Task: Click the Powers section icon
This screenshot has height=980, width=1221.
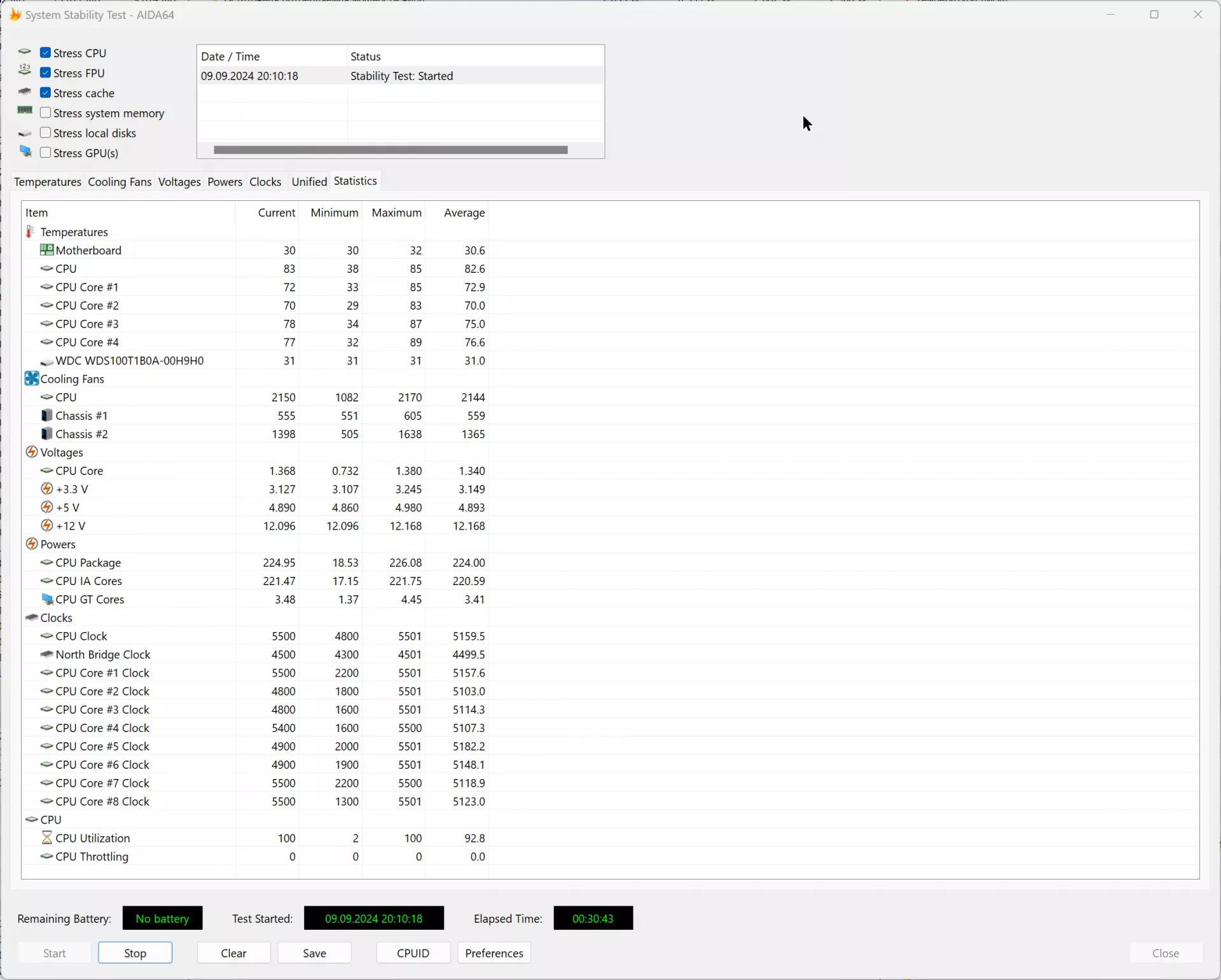Action: pyautogui.click(x=31, y=543)
